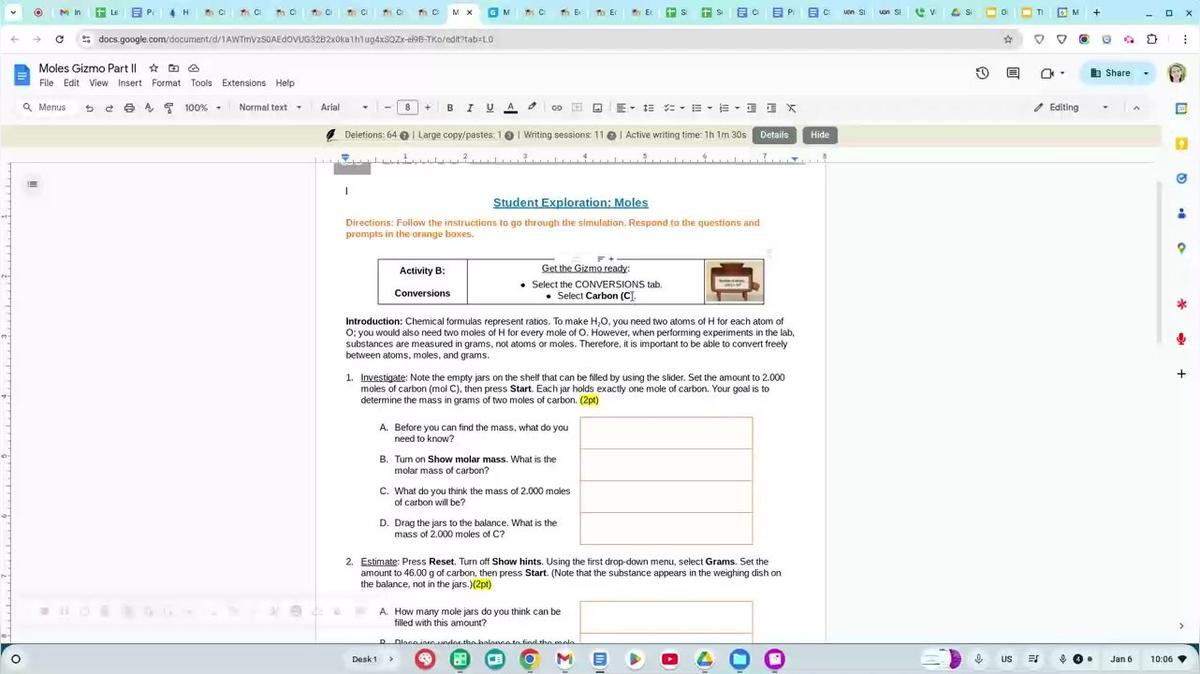This screenshot has width=1200, height=674.
Task: Toggle Bold formatting
Action: (x=450, y=108)
